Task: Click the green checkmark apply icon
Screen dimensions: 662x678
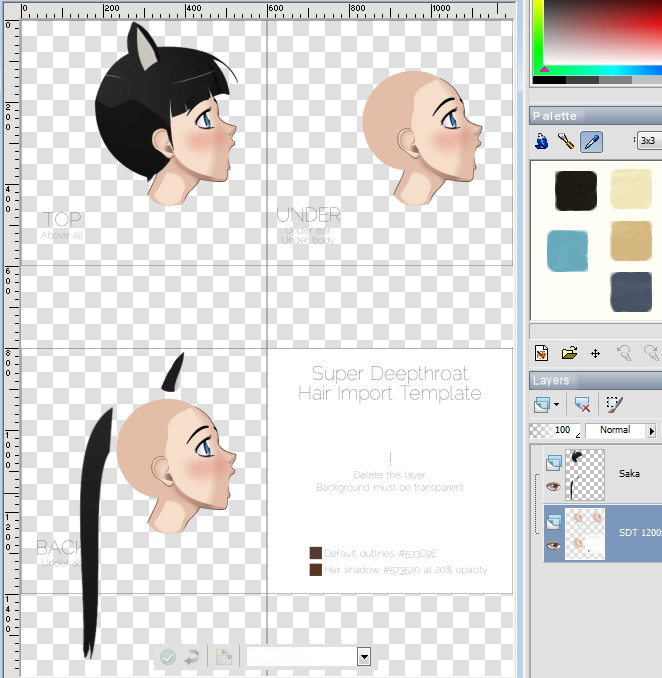Action: pos(168,657)
